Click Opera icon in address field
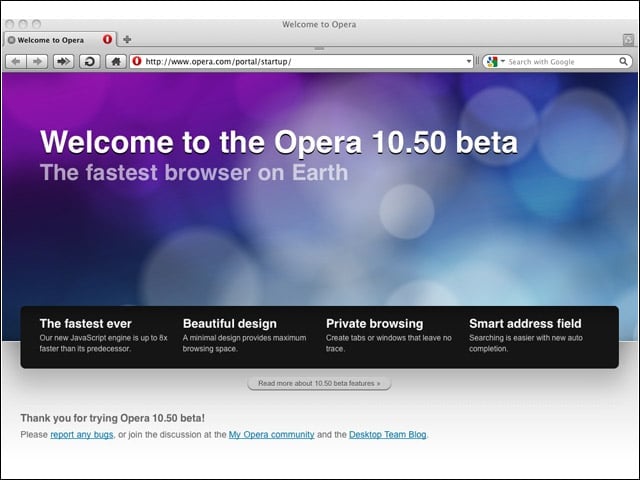 [137, 61]
